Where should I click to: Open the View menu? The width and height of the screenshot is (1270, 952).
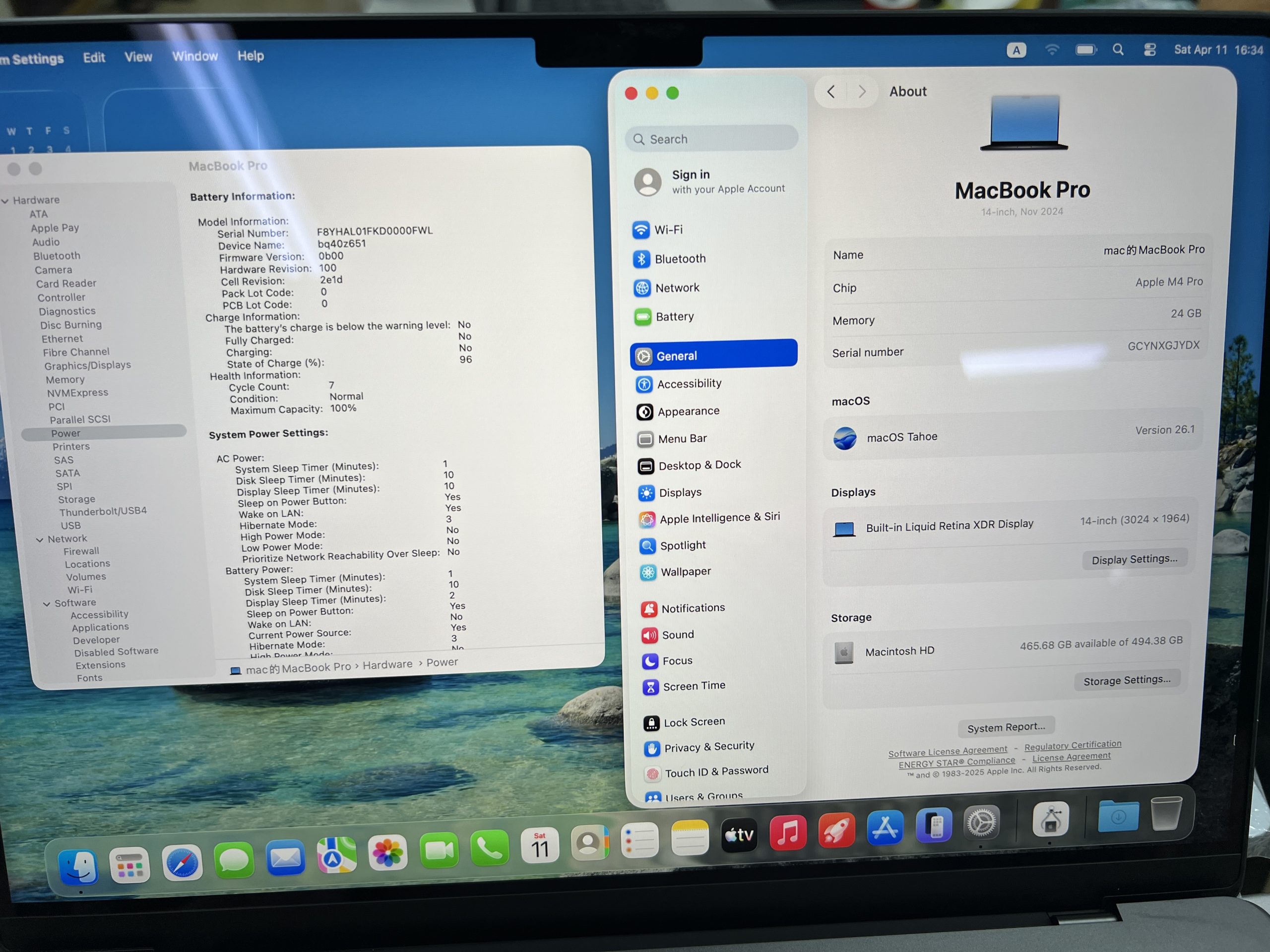[138, 57]
